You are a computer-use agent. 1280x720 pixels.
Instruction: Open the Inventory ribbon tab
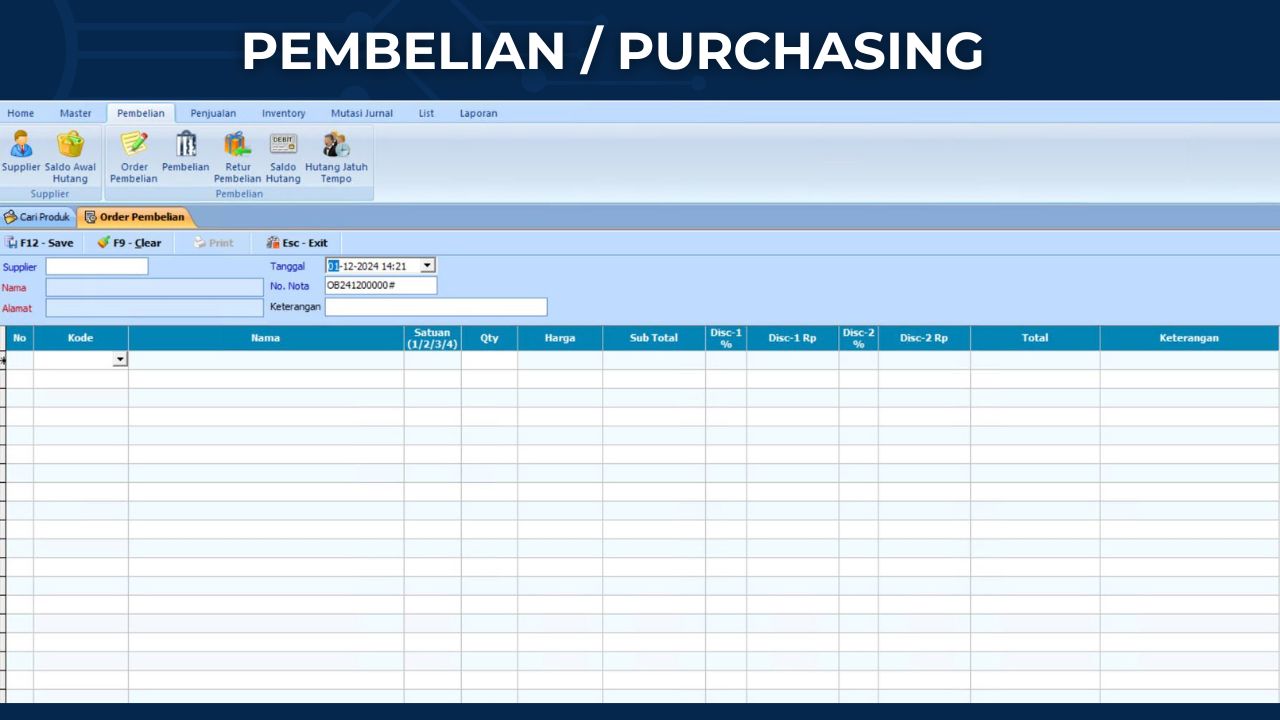[283, 113]
